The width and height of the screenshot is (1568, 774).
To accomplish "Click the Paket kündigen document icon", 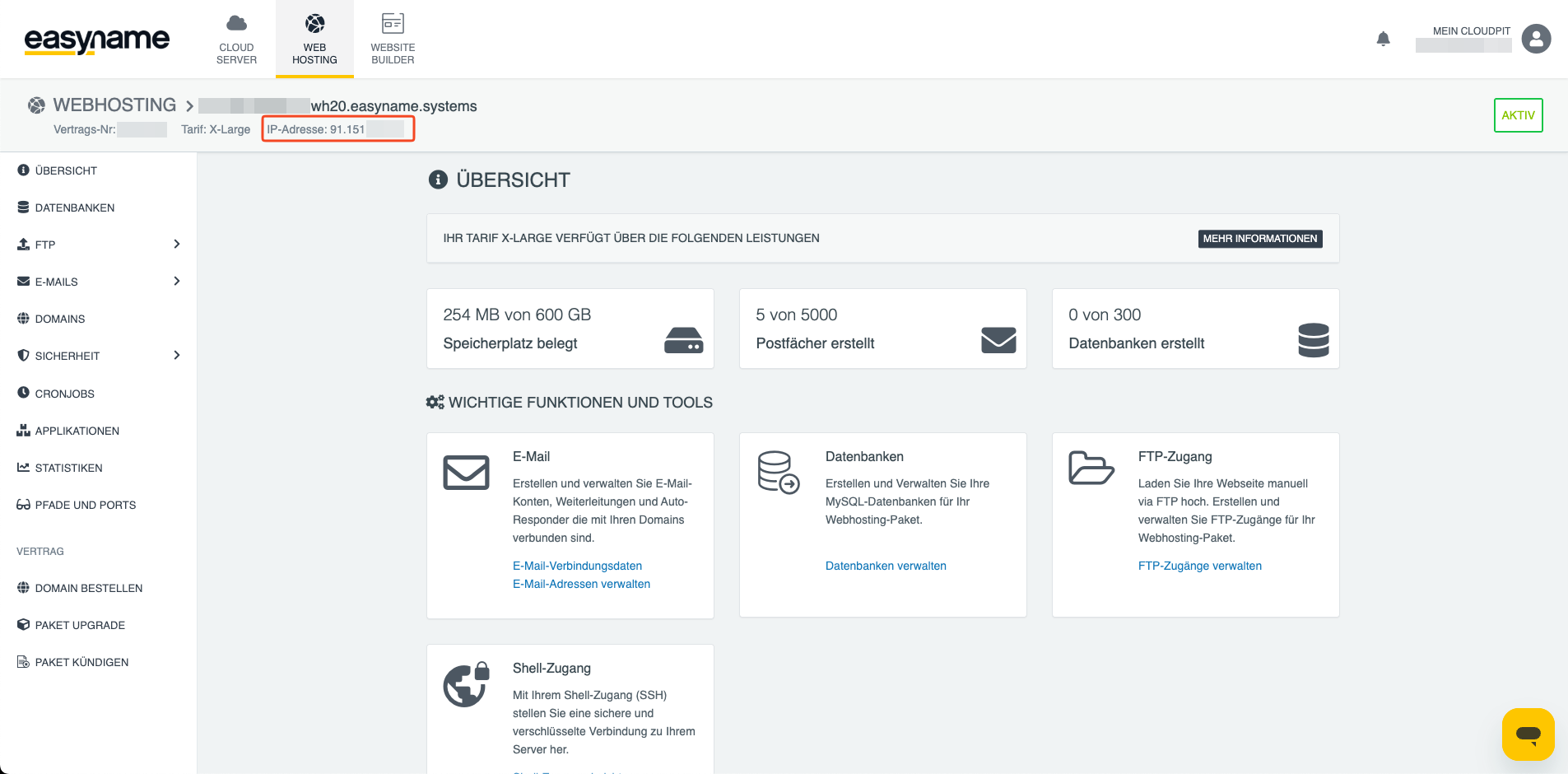I will pos(23,662).
